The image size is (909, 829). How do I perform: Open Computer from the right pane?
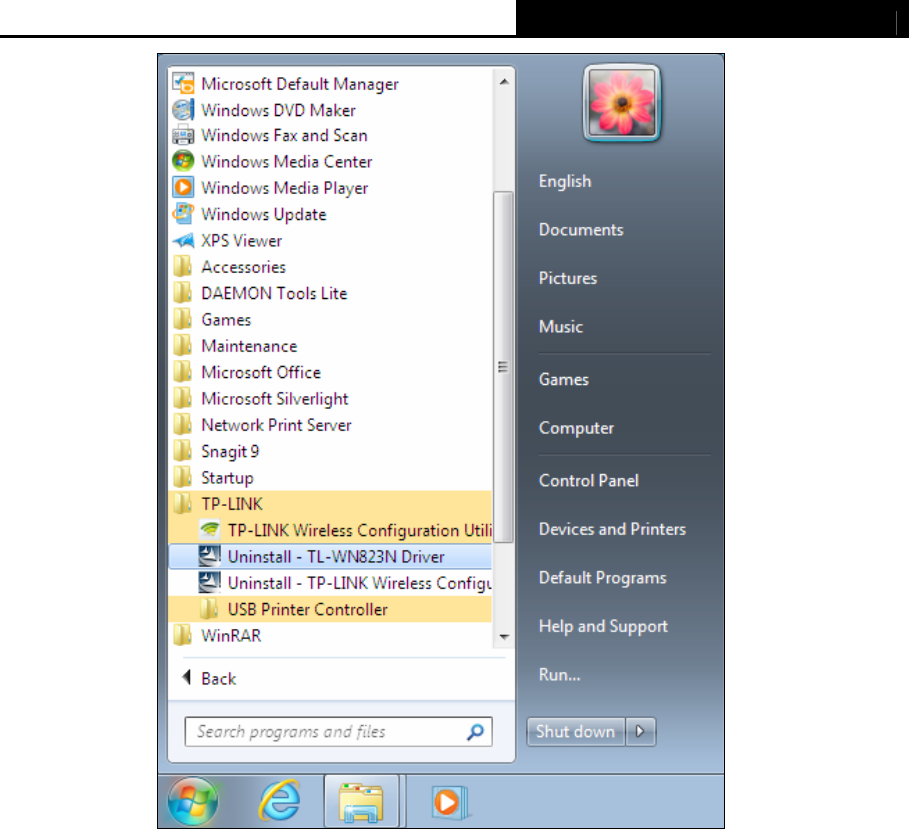tap(576, 428)
